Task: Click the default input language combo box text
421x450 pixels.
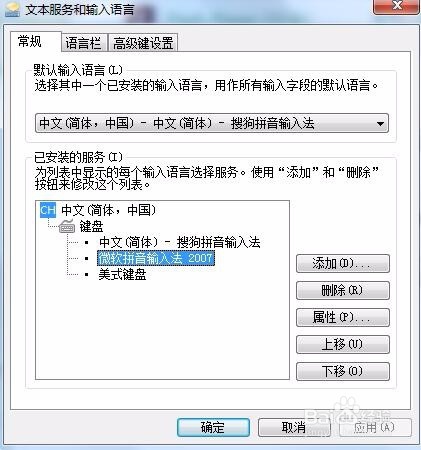Action: click(177, 123)
